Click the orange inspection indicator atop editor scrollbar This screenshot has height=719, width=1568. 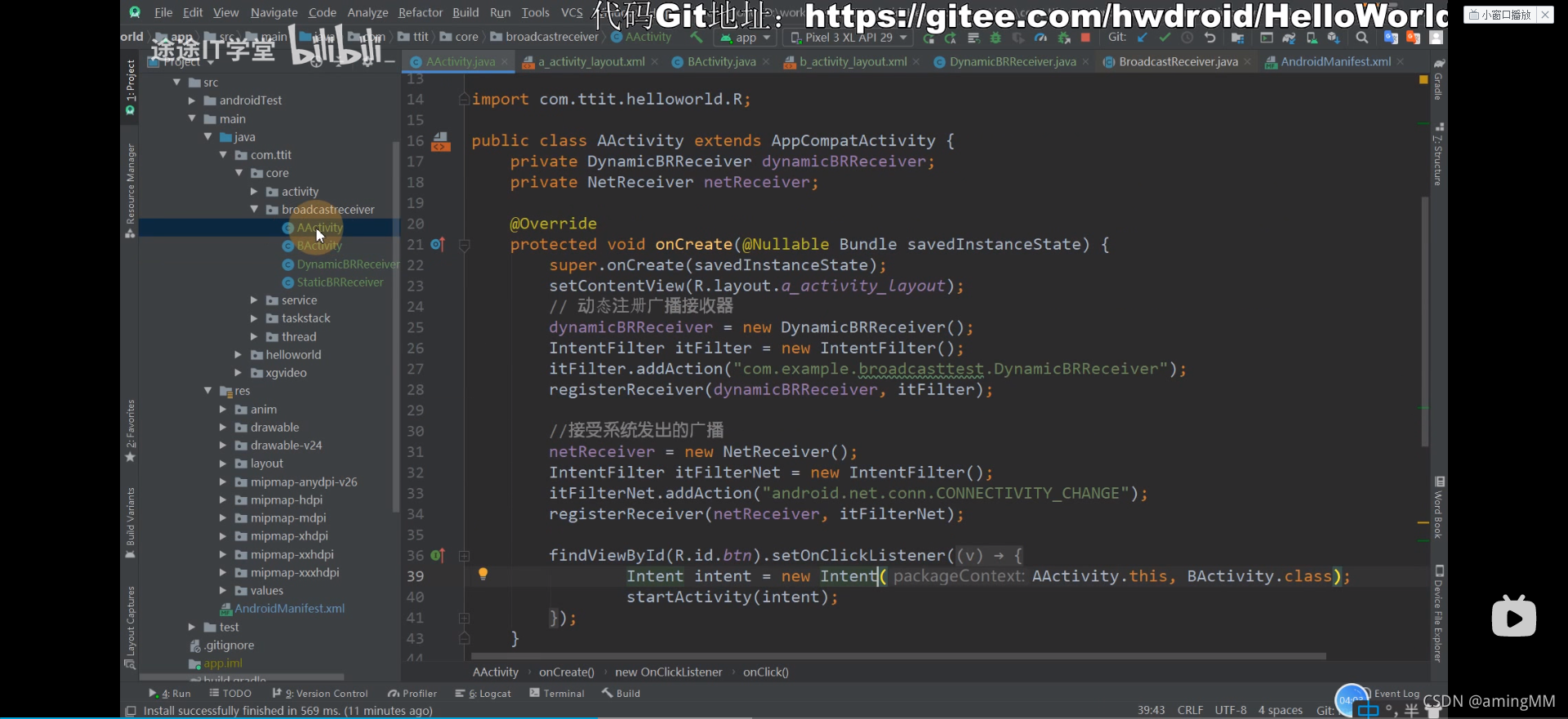[1423, 80]
